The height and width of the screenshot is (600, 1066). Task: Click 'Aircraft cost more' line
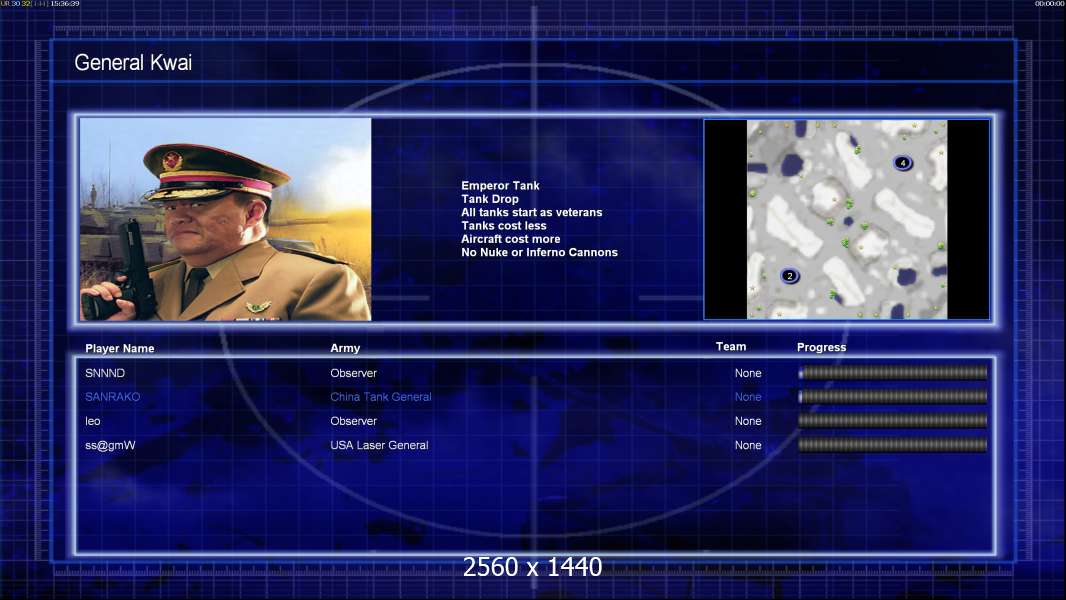tap(511, 239)
